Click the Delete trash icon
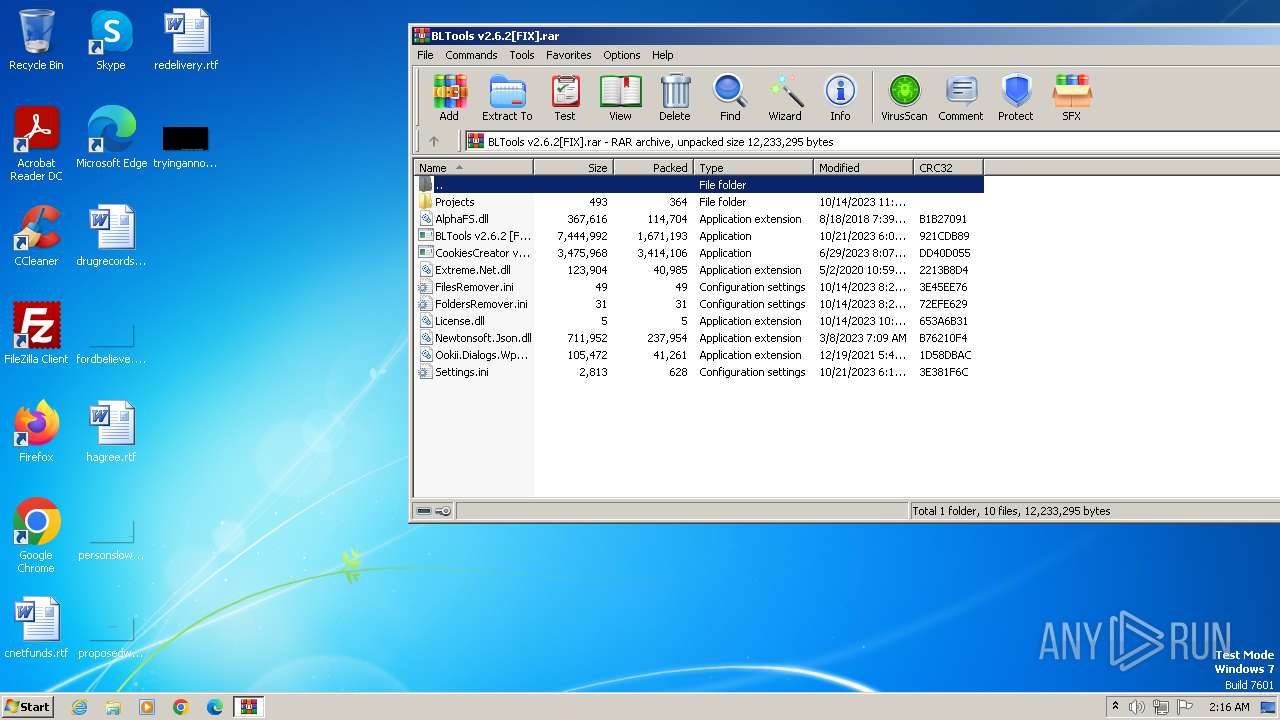Screen dimensions: 1280x720 point(675,97)
